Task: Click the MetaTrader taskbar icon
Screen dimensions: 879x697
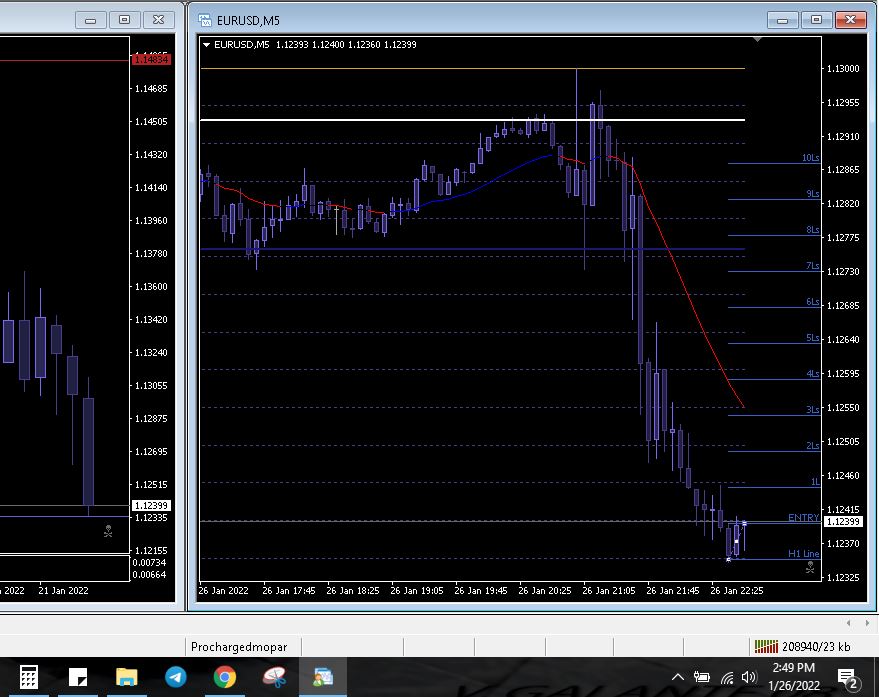Action: click(x=323, y=677)
